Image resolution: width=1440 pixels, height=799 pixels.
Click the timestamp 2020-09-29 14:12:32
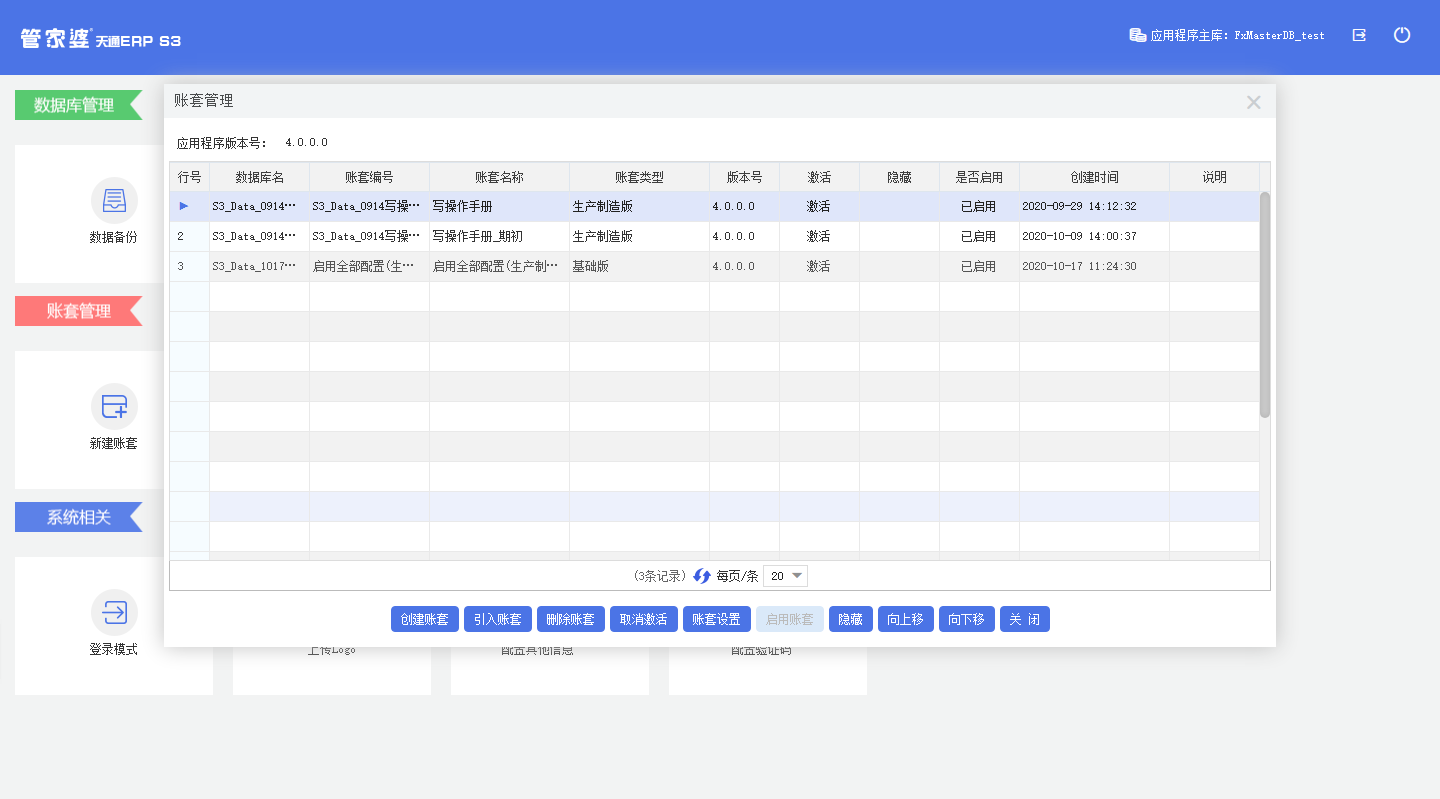[x=1079, y=207]
